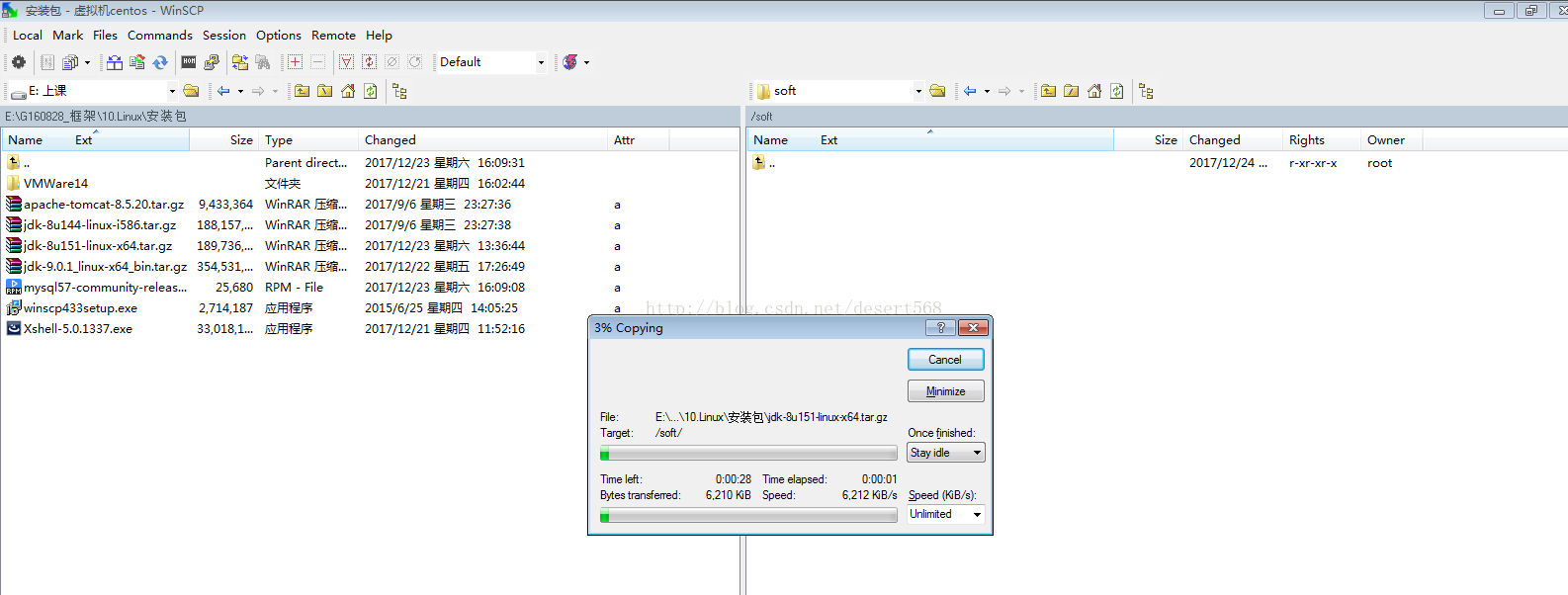
Task: Sort remote files by Owner column
Action: pos(1392,140)
